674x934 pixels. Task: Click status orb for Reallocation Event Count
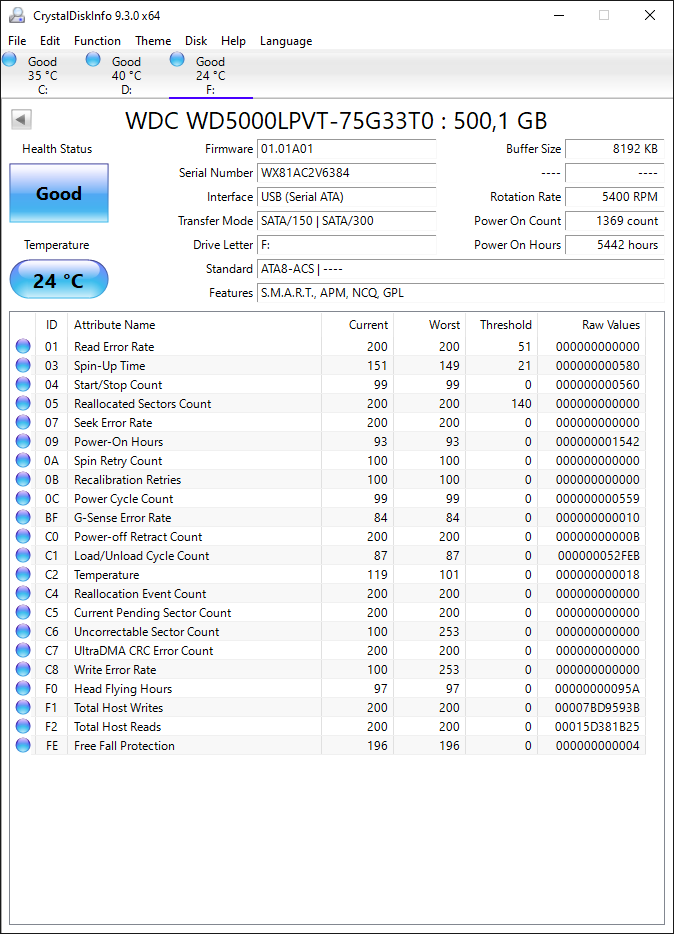tap(23, 593)
